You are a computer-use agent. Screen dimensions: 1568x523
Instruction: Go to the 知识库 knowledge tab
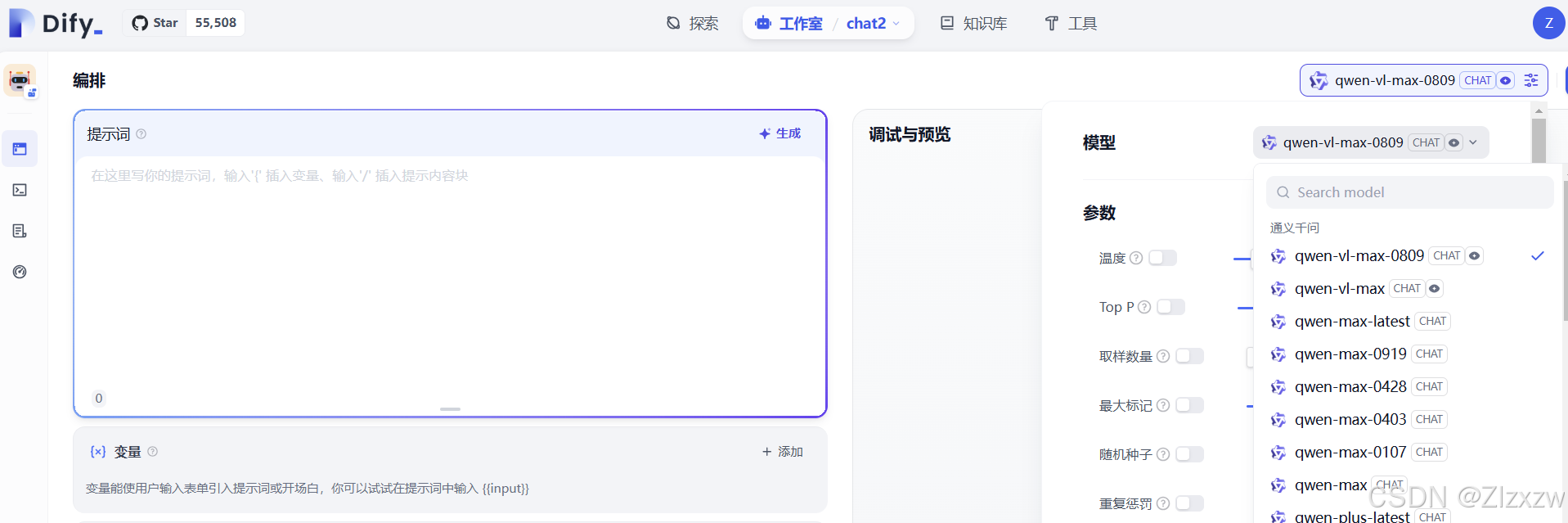pyautogui.click(x=973, y=23)
